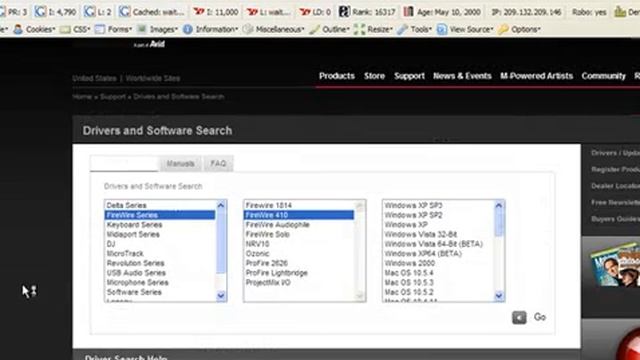Select FireWire Audiophile in model list
Viewport: 640px width, 360px height.
[299, 225]
